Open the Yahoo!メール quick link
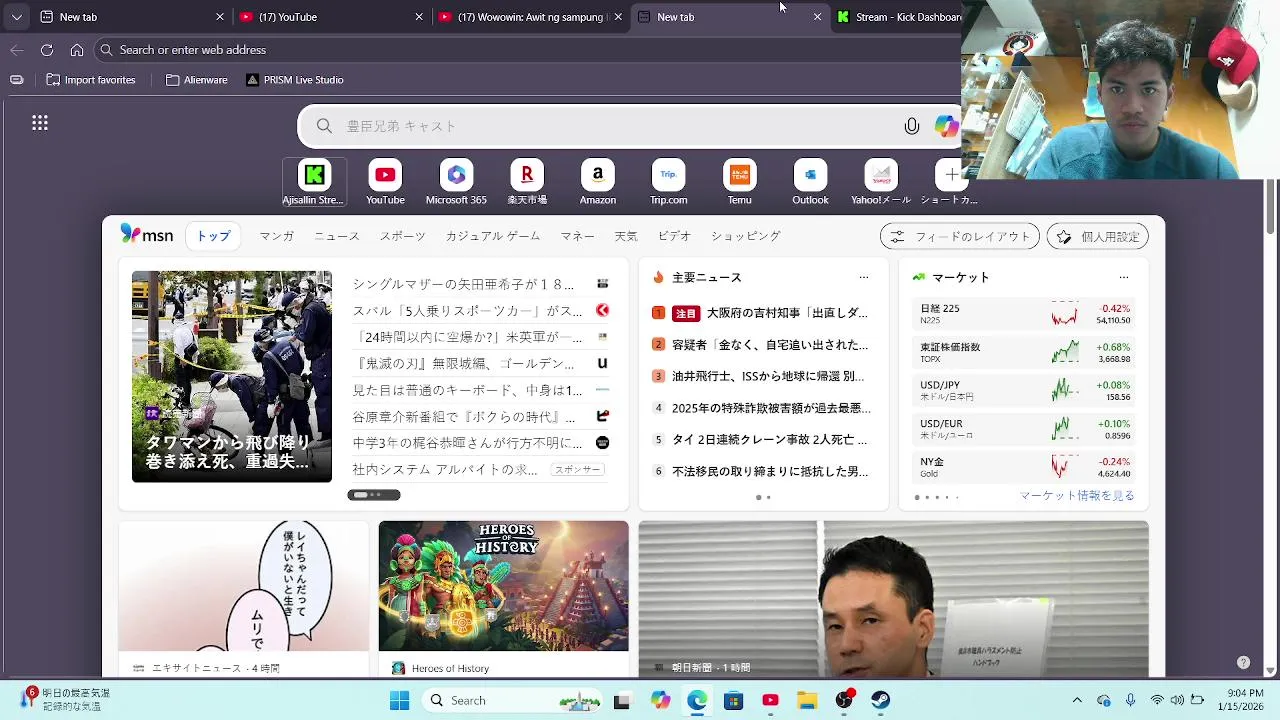1280x720 pixels. coord(881,182)
